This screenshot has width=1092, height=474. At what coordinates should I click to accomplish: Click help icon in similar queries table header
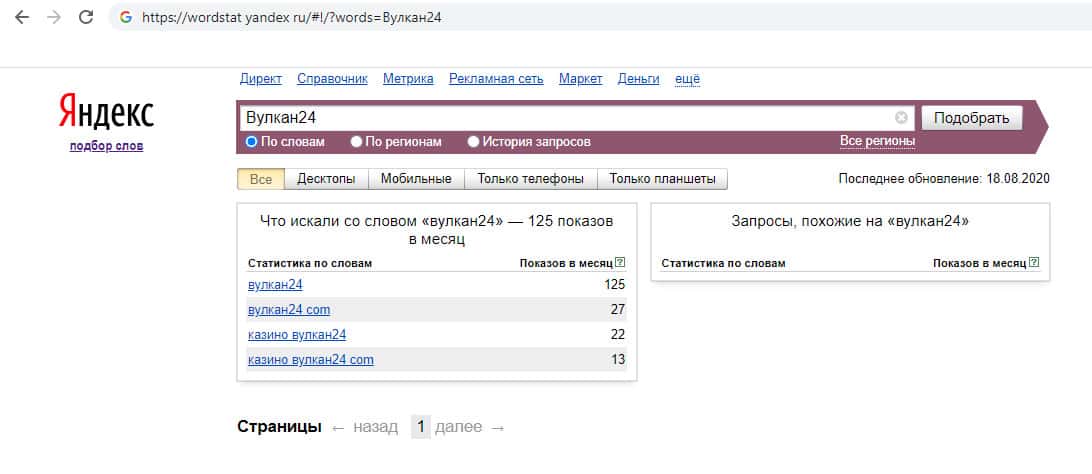(x=1034, y=263)
